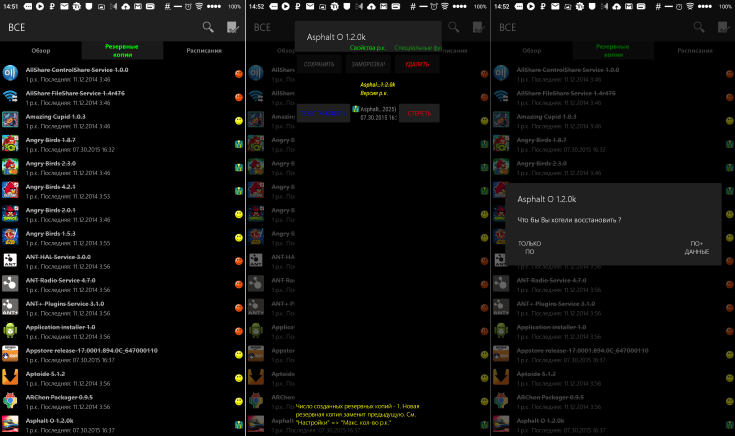735x436 pixels.
Task: Tap dimmed search magnifier on the right screen
Action: click(x=699, y=27)
